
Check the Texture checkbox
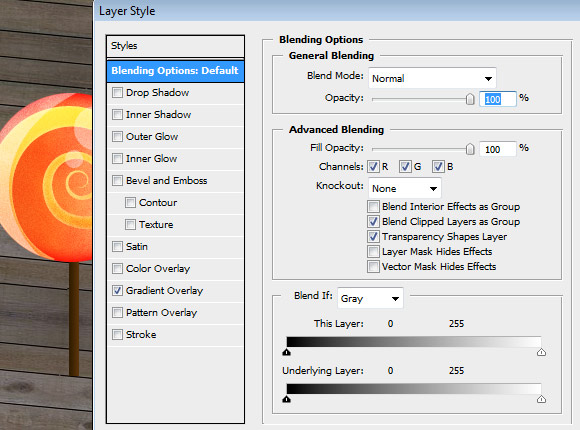coord(130,224)
